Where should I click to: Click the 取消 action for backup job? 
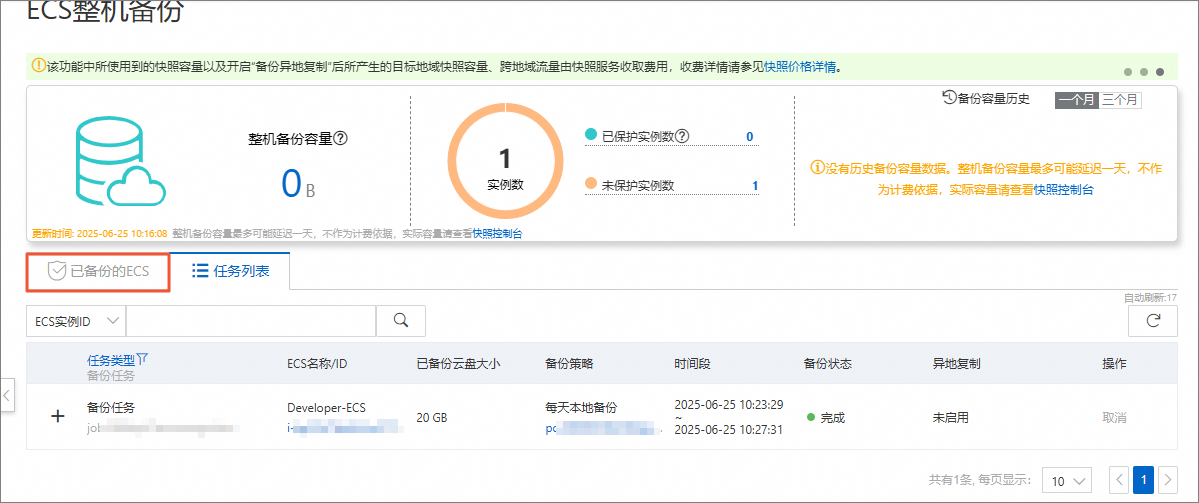(x=1113, y=418)
